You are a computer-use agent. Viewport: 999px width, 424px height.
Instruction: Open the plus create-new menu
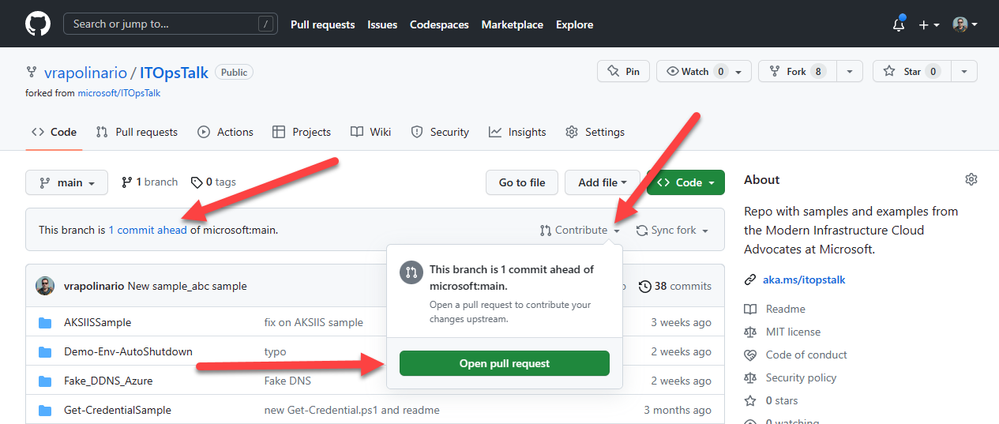929,25
